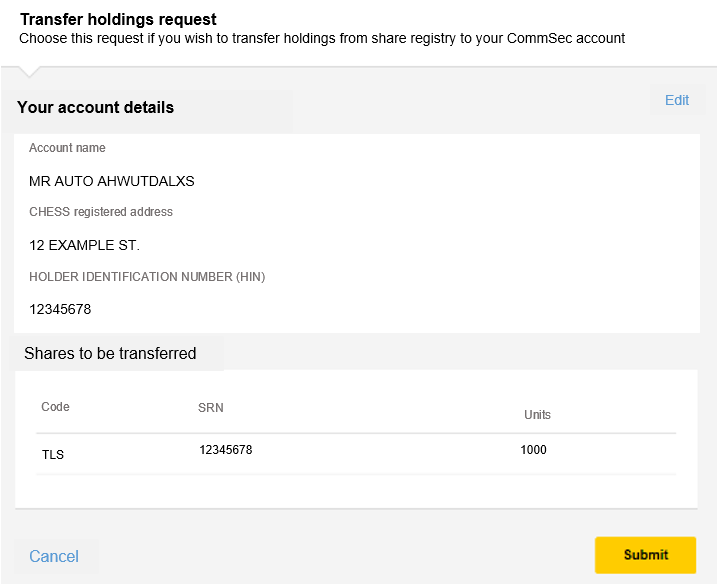Click the Your account details heading

pos(96,107)
